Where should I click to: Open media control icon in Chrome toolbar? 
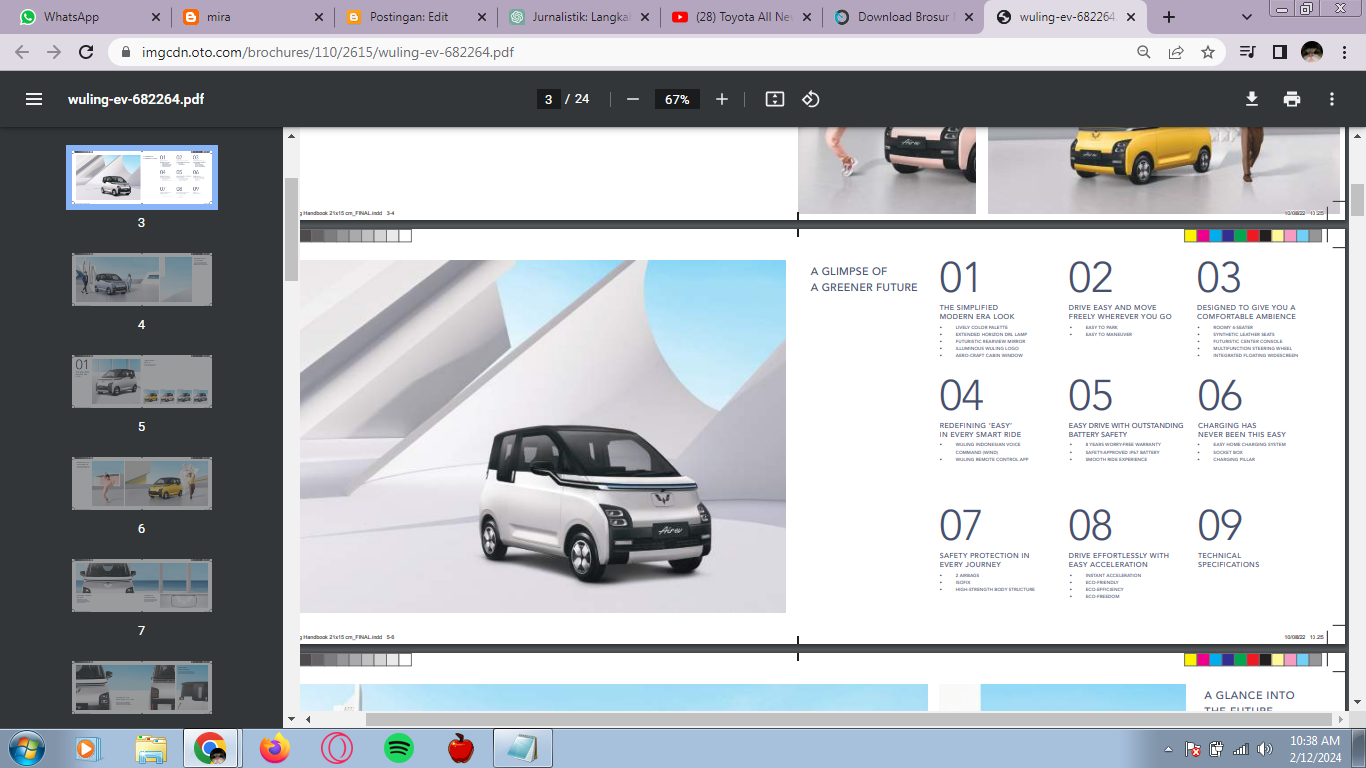(1247, 52)
